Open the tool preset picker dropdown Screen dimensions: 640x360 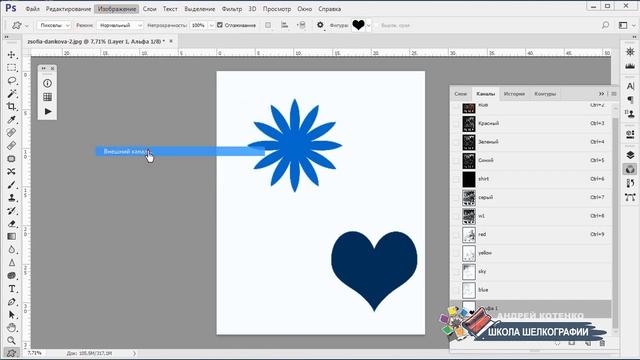(x=20, y=25)
